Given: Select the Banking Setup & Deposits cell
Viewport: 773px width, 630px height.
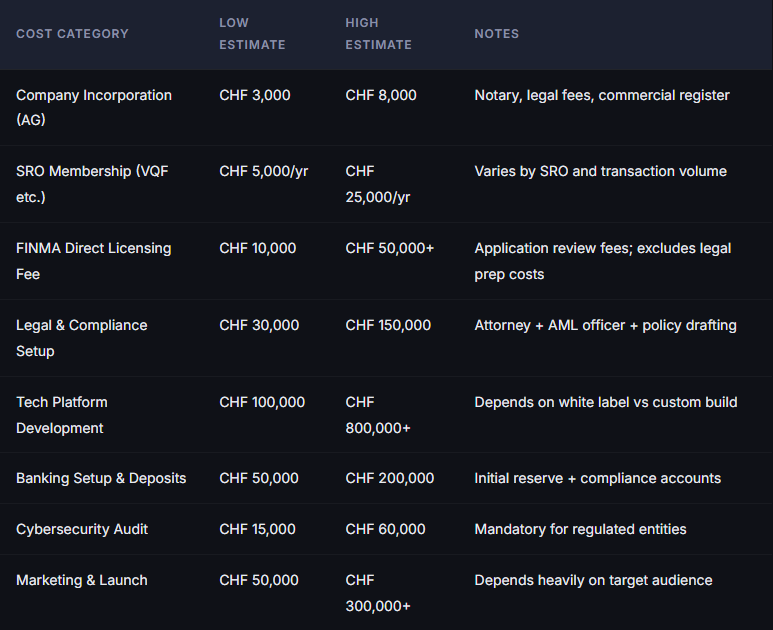Looking at the screenshot, I should pos(101,478).
